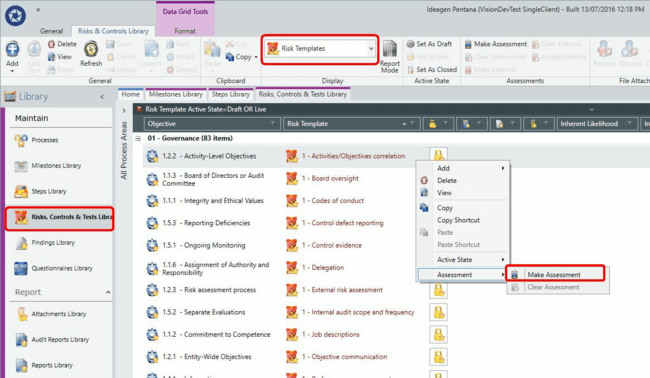Choose Copy in the context menu
This screenshot has height=378, width=650.
(x=463, y=208)
